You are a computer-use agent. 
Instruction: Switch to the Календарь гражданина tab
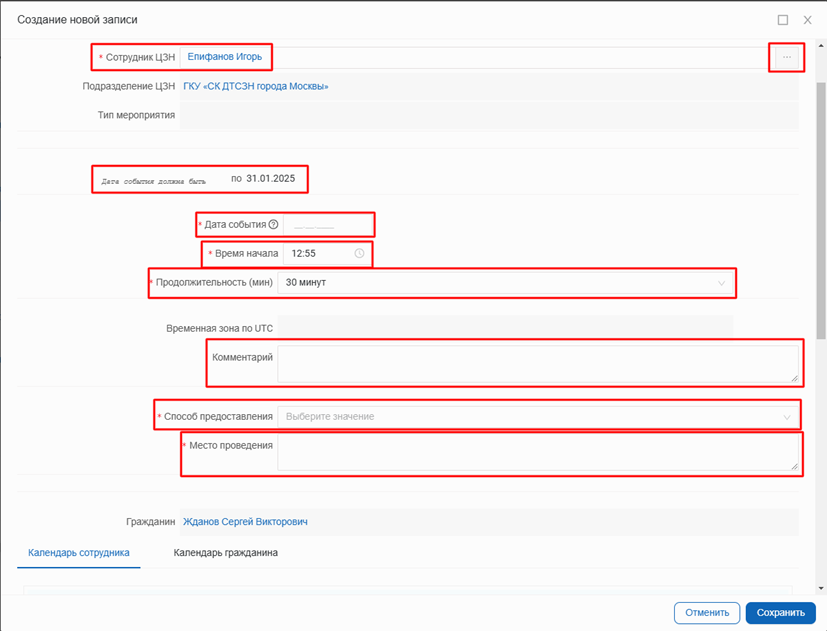[225, 552]
